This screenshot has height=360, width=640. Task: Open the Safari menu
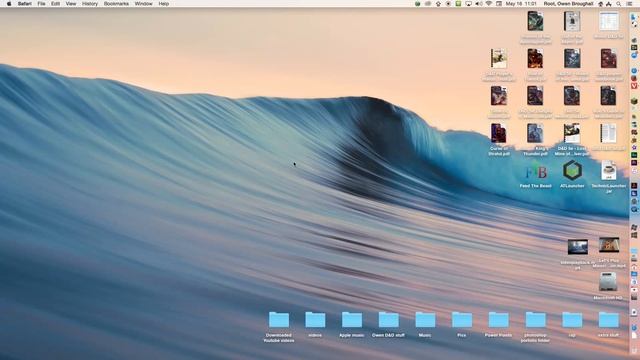coord(24,4)
